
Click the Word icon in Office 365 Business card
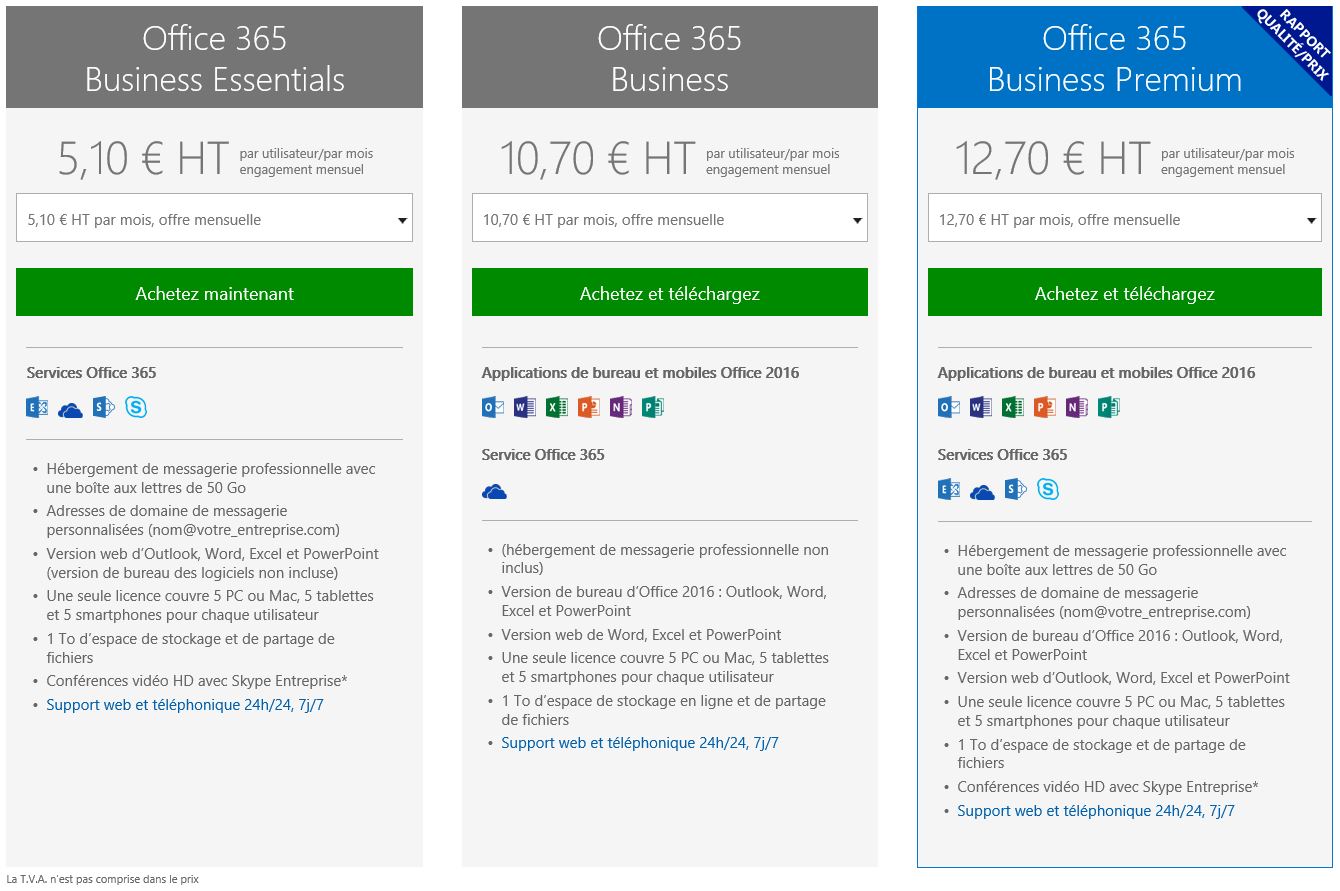tap(525, 407)
